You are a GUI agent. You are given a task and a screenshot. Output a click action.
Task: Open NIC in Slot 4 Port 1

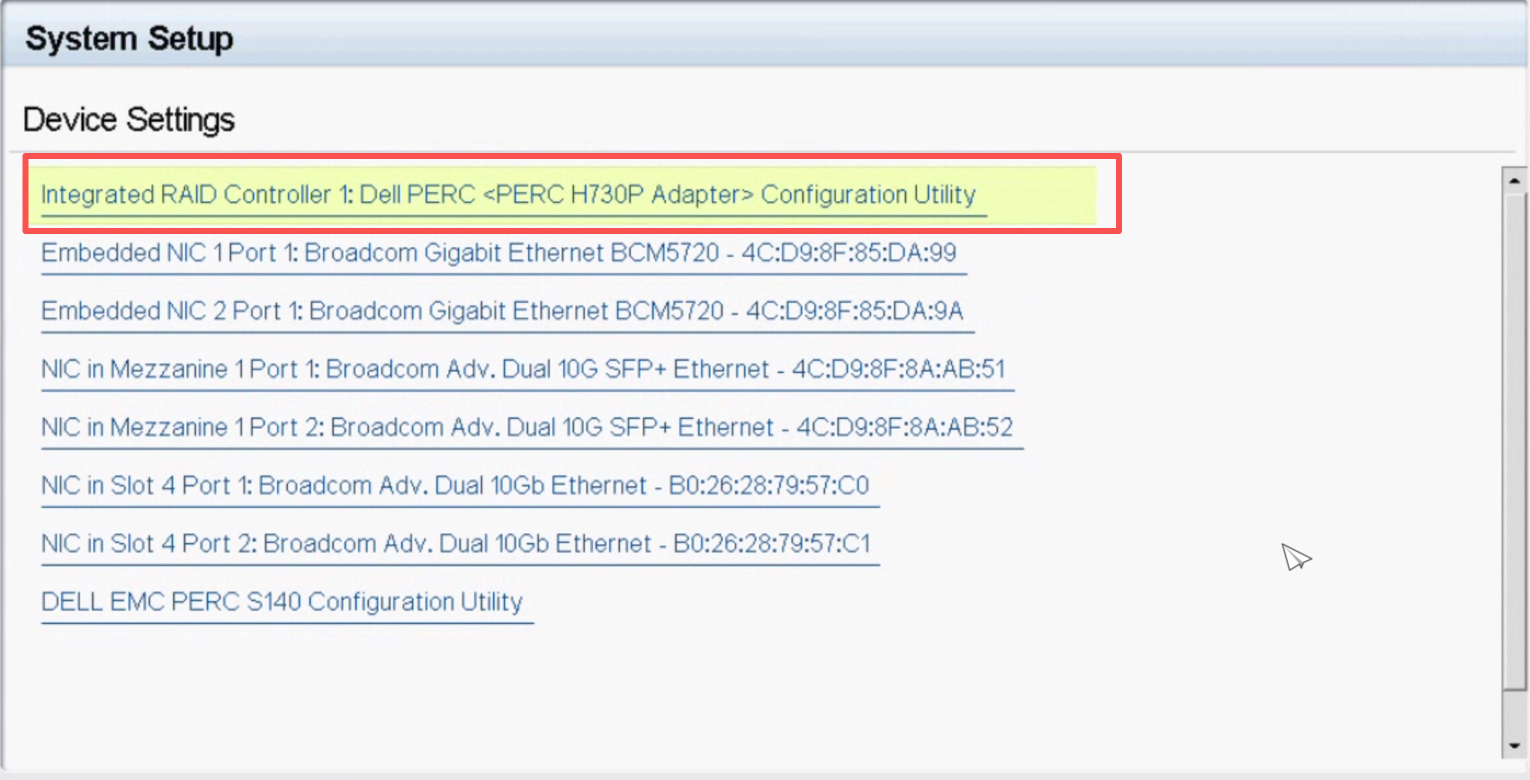point(454,486)
